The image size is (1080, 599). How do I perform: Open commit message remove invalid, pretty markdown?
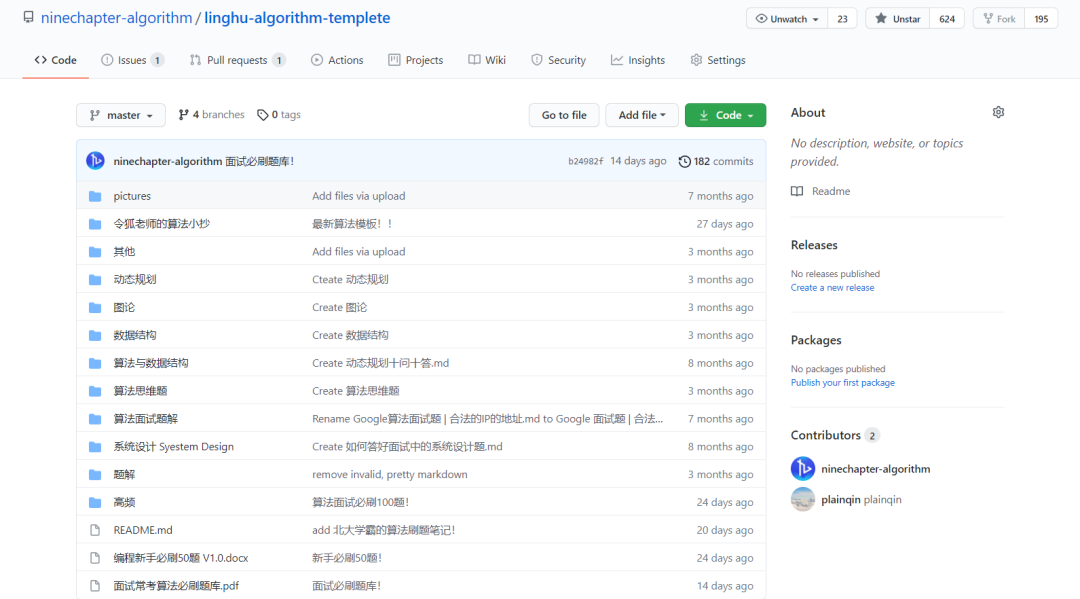390,474
